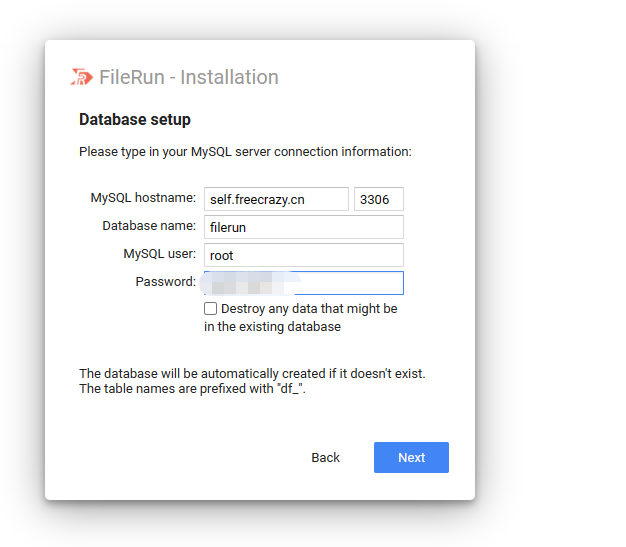626x547 pixels.
Task: Click the "FileRun - Installation" title text
Action: [x=189, y=78]
